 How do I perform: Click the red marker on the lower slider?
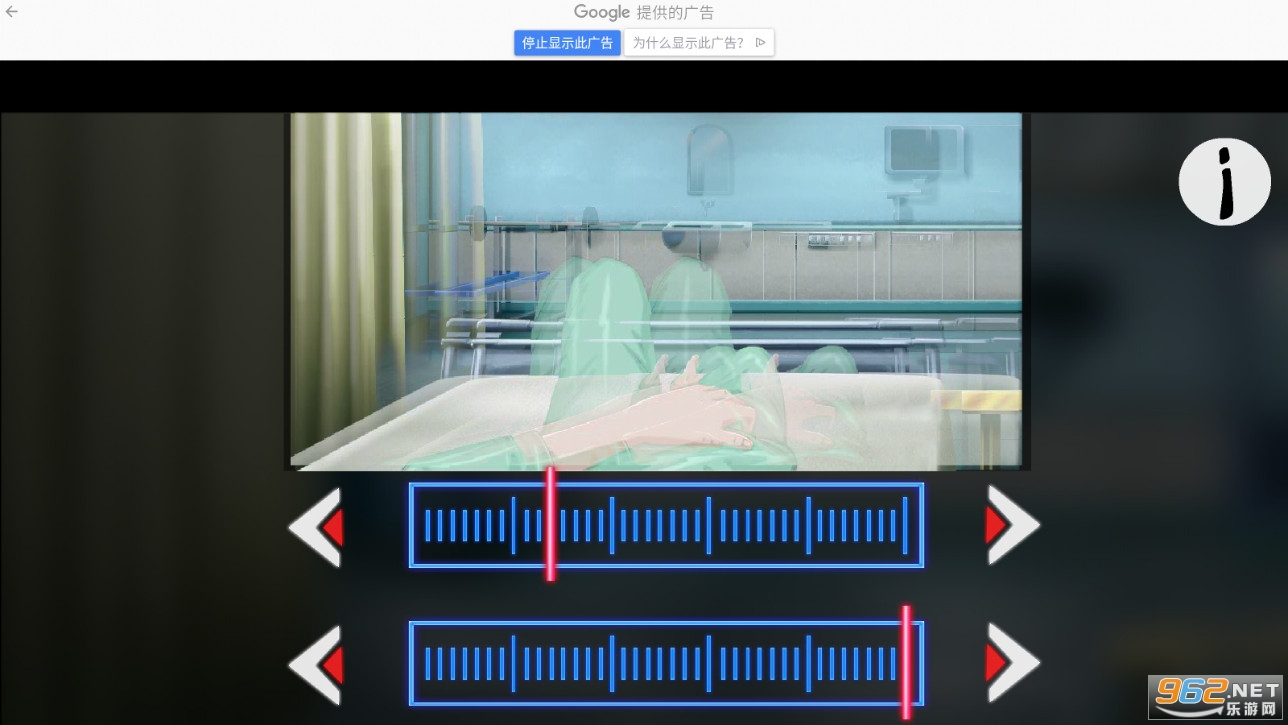point(906,662)
